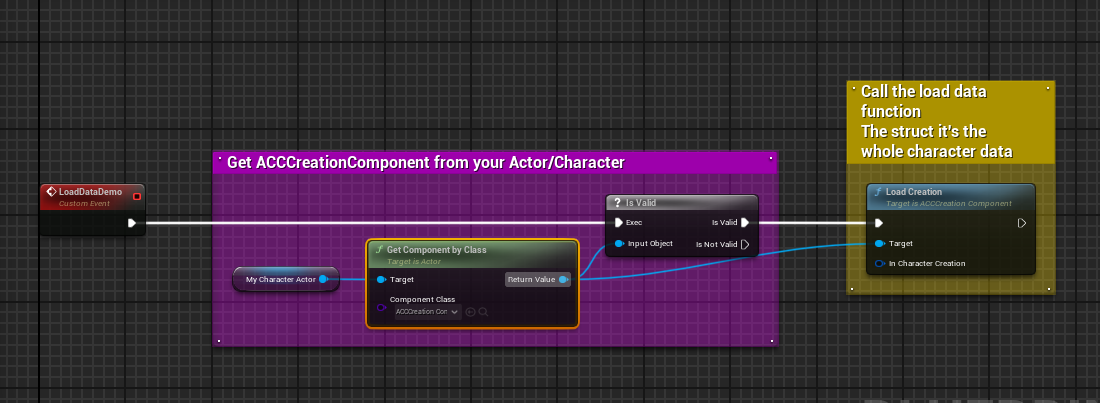Click the use-selected-asset arrow icon

tap(470, 312)
